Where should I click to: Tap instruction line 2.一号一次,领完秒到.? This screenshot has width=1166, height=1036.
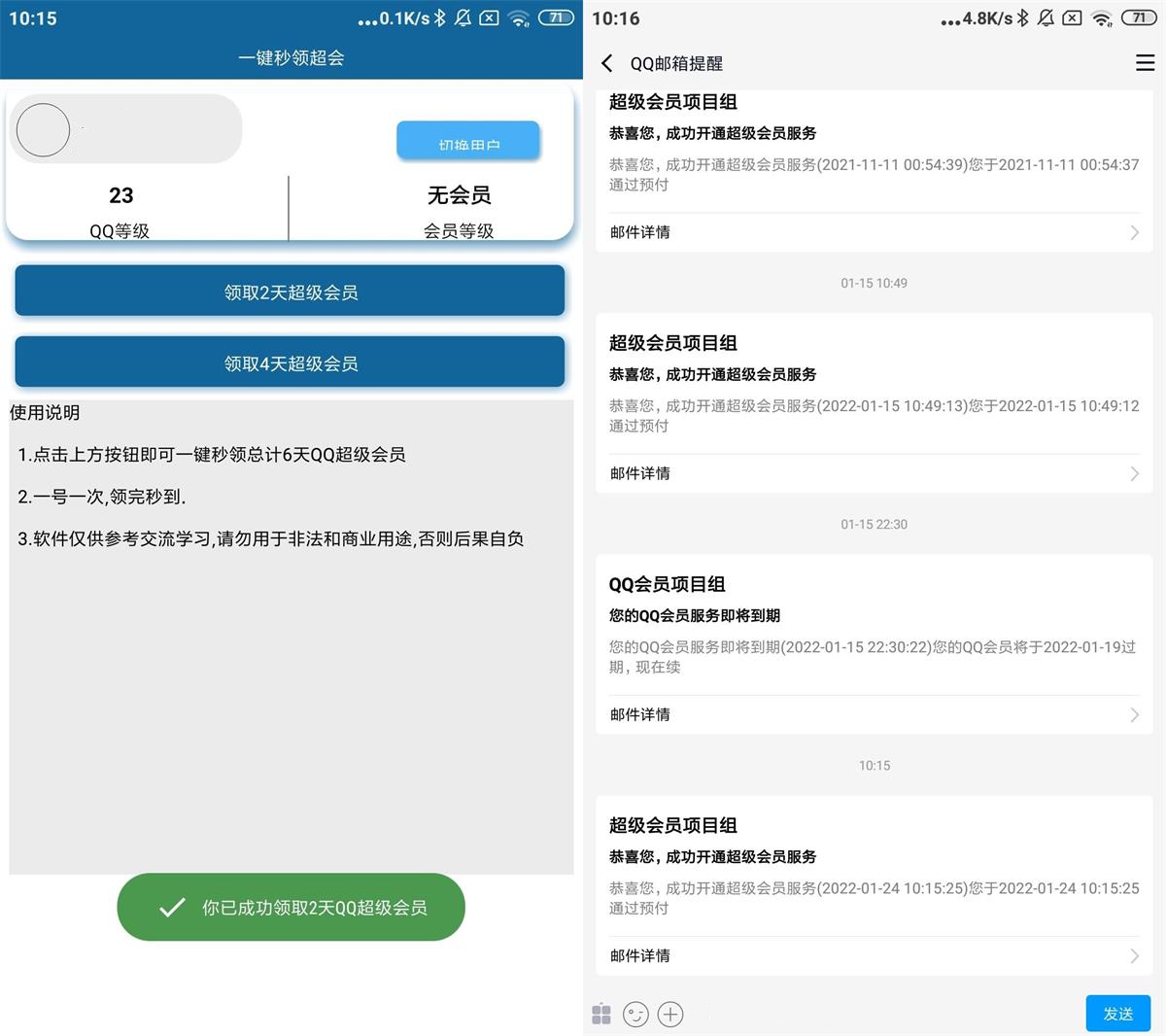pos(102,497)
